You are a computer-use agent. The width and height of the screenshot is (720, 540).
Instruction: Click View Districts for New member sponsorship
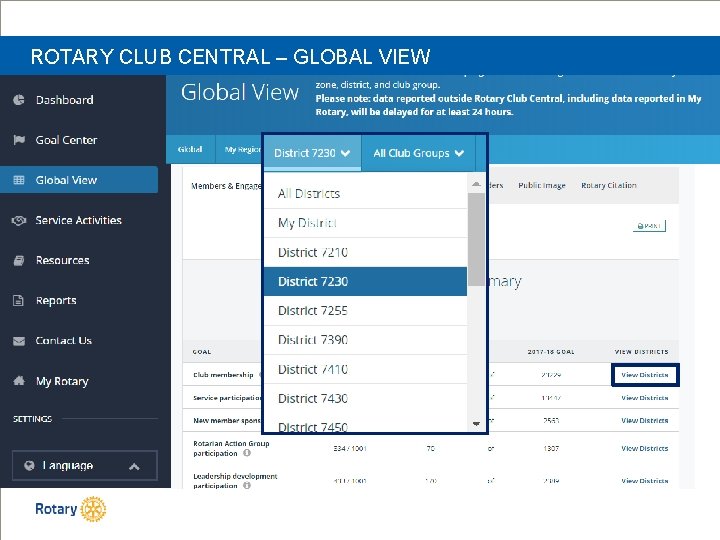(645, 420)
